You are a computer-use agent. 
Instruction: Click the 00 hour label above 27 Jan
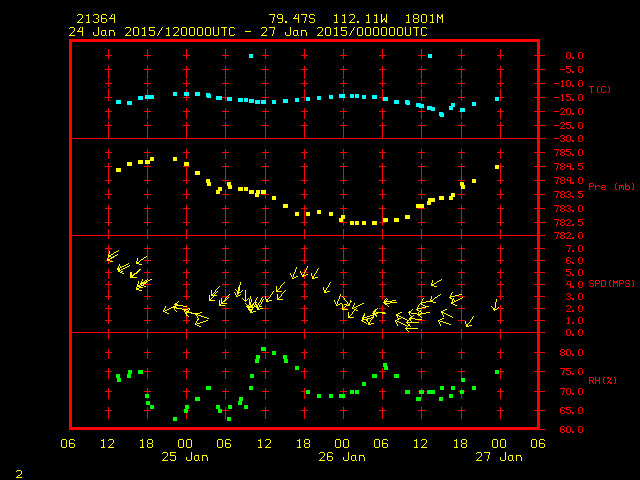click(499, 444)
